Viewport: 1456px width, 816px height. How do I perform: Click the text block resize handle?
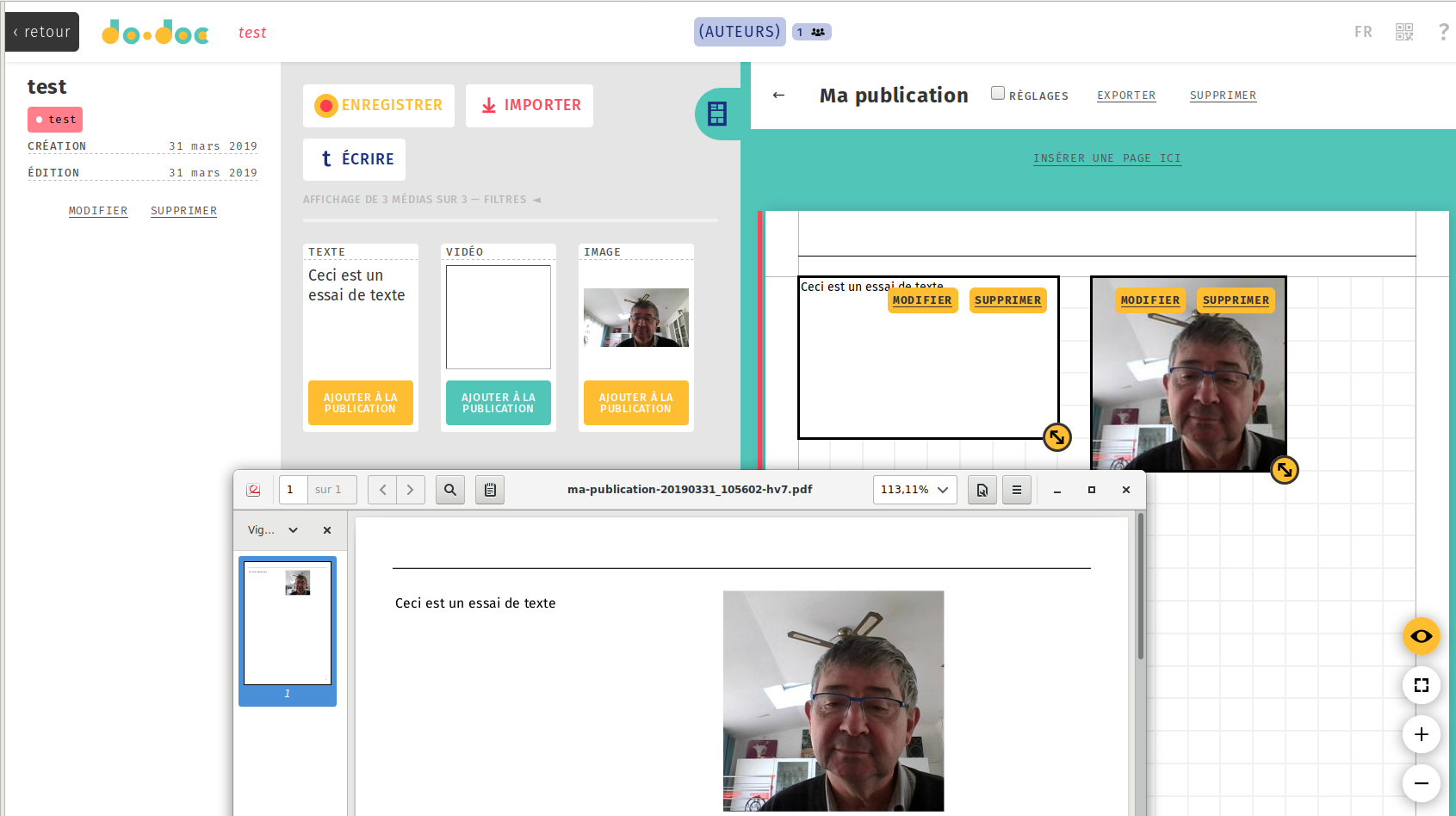pos(1056,437)
